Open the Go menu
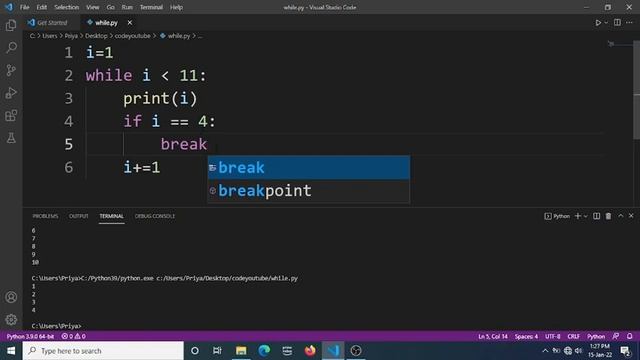Viewport: 640px width, 360px height. tap(110, 7)
